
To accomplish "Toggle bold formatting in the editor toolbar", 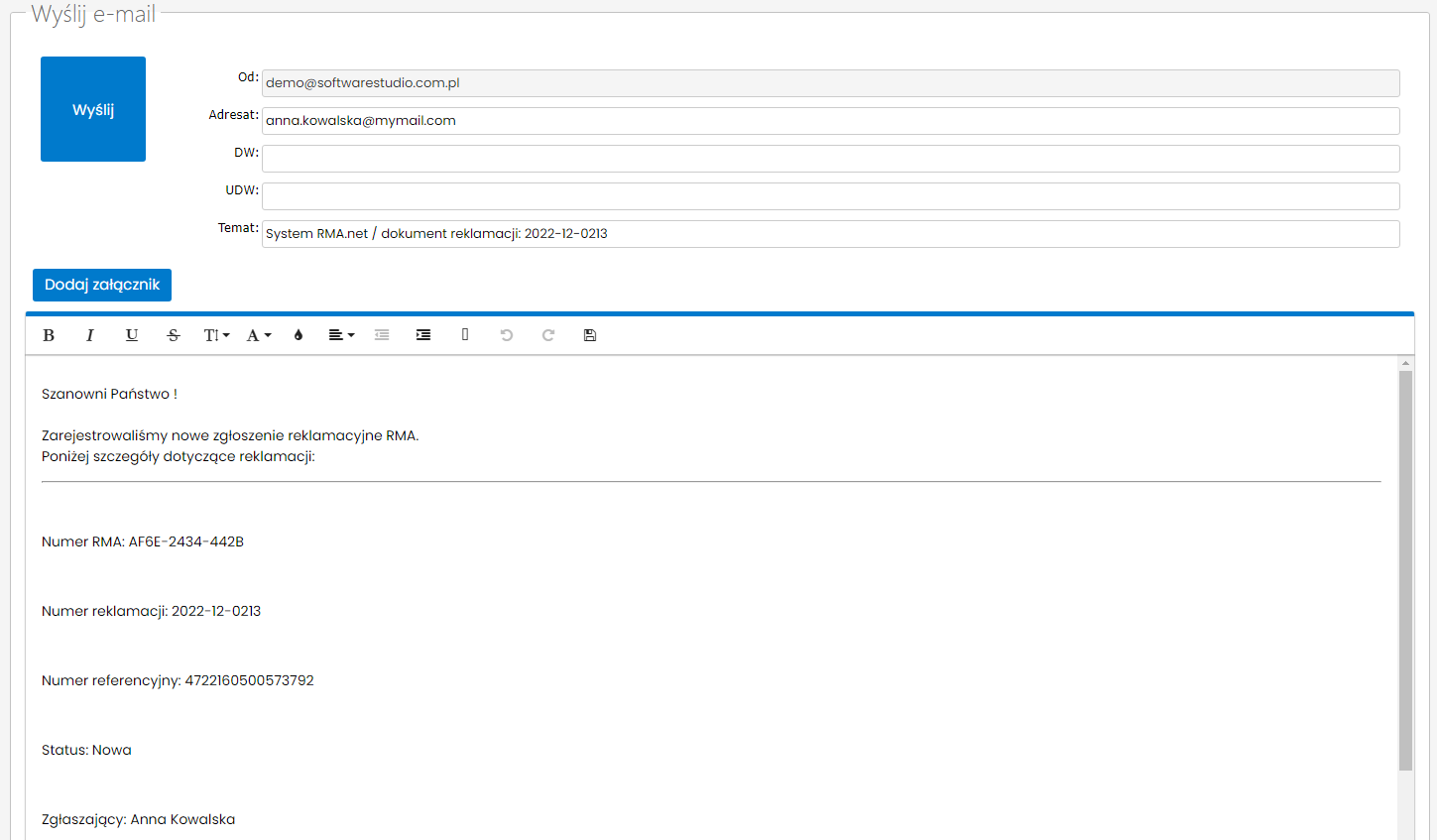I will [x=49, y=335].
